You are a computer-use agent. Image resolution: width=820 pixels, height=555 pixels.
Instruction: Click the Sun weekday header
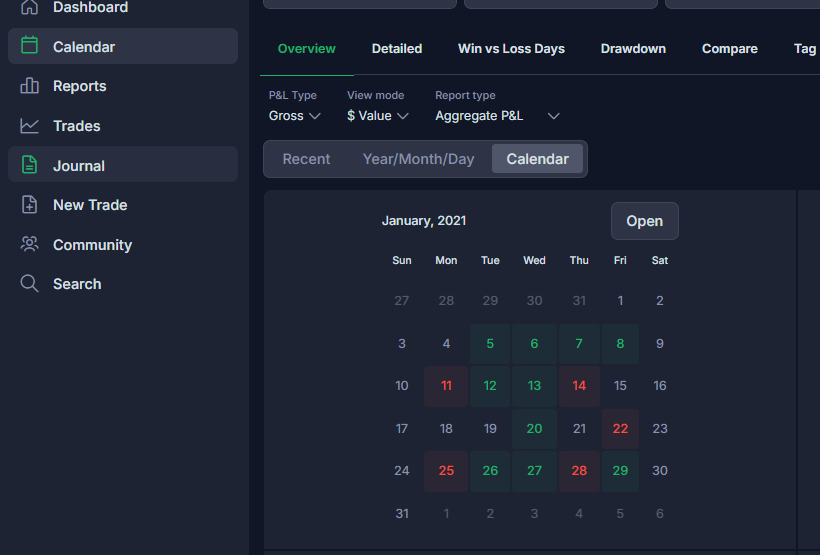[x=402, y=260]
